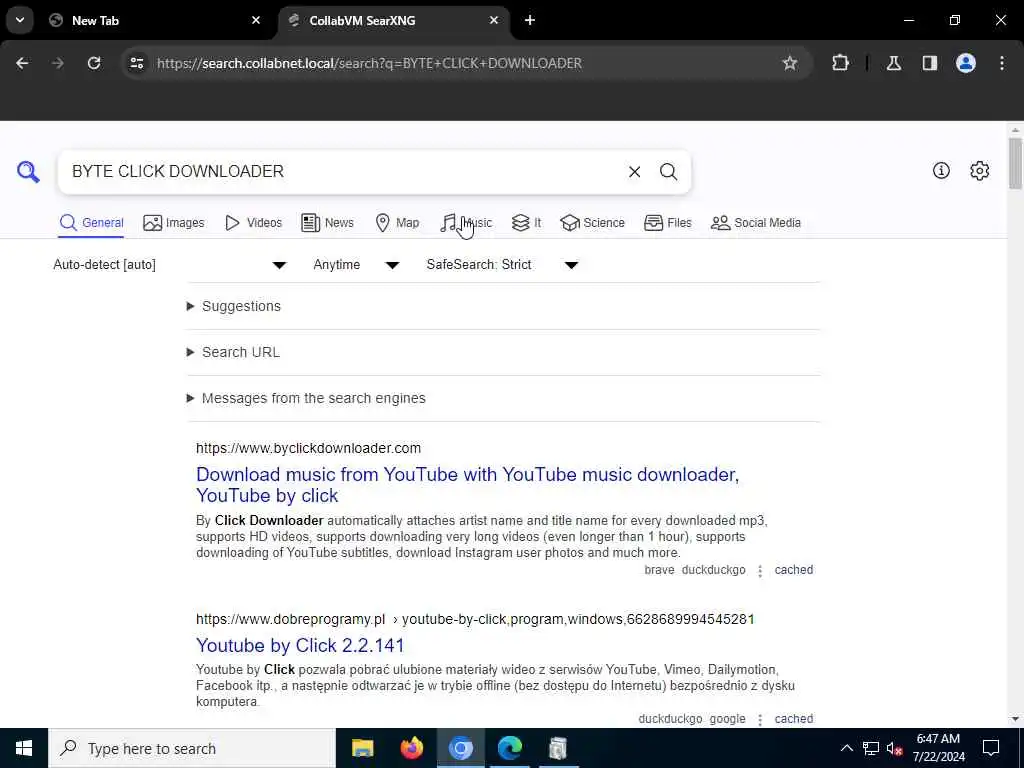The width and height of the screenshot is (1024, 768).
Task: Clear the search query with X
Action: (634, 172)
